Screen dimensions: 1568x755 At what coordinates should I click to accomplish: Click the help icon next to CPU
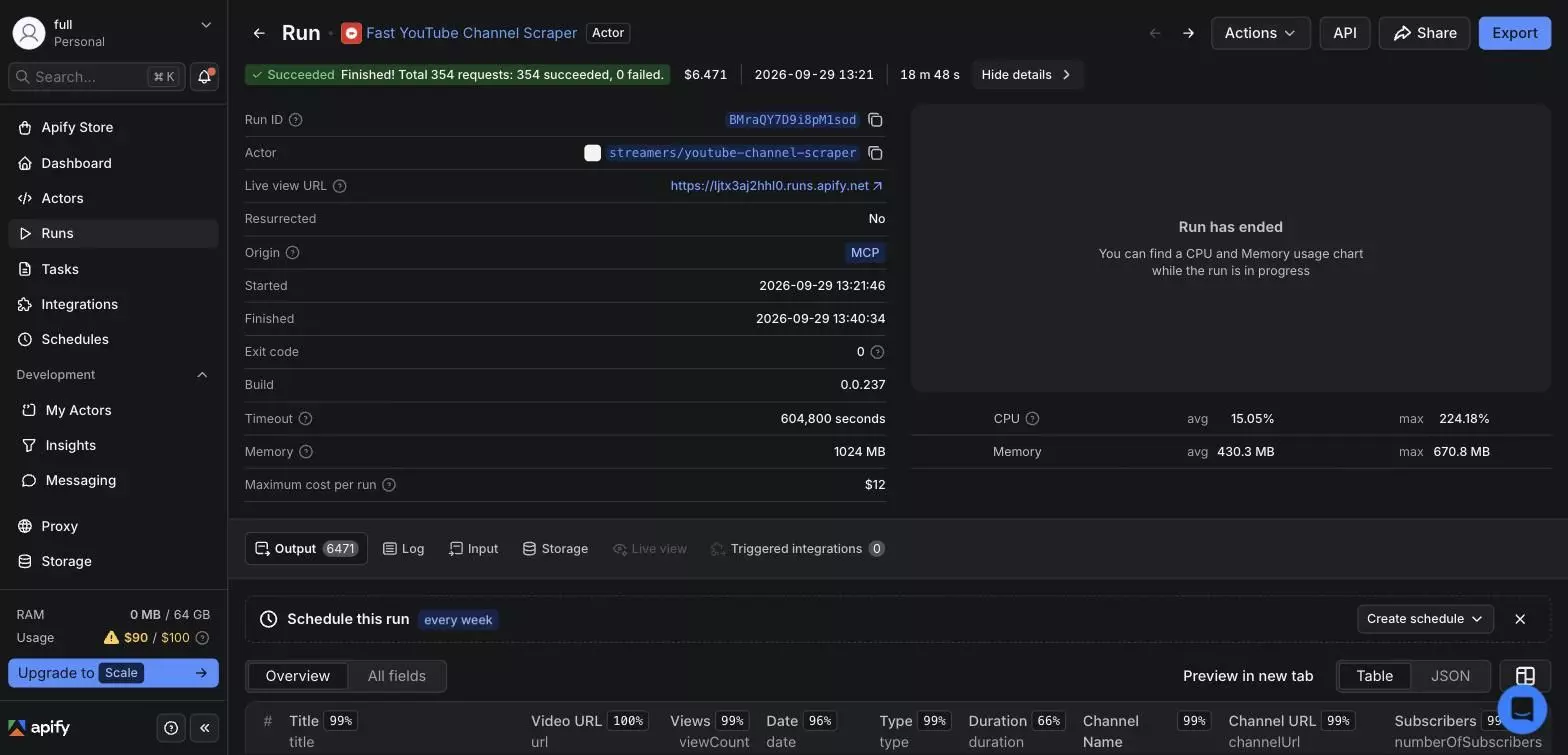(x=1033, y=419)
